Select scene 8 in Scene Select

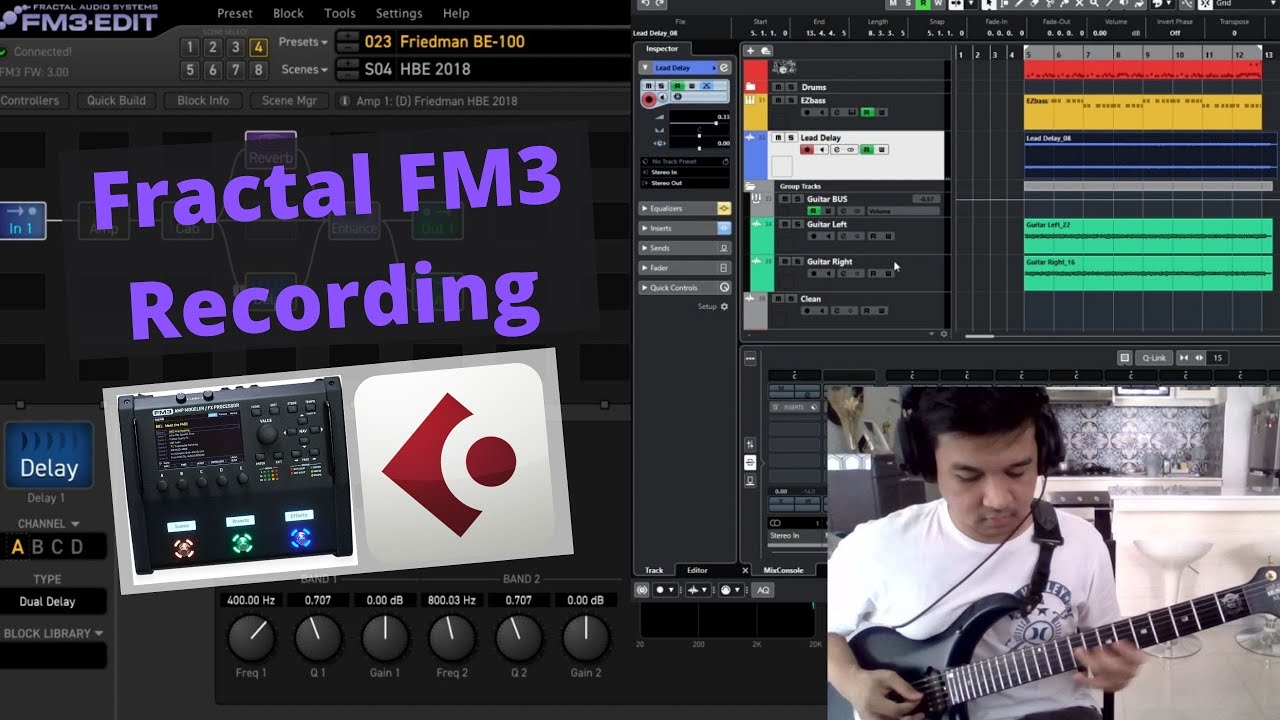(x=259, y=70)
